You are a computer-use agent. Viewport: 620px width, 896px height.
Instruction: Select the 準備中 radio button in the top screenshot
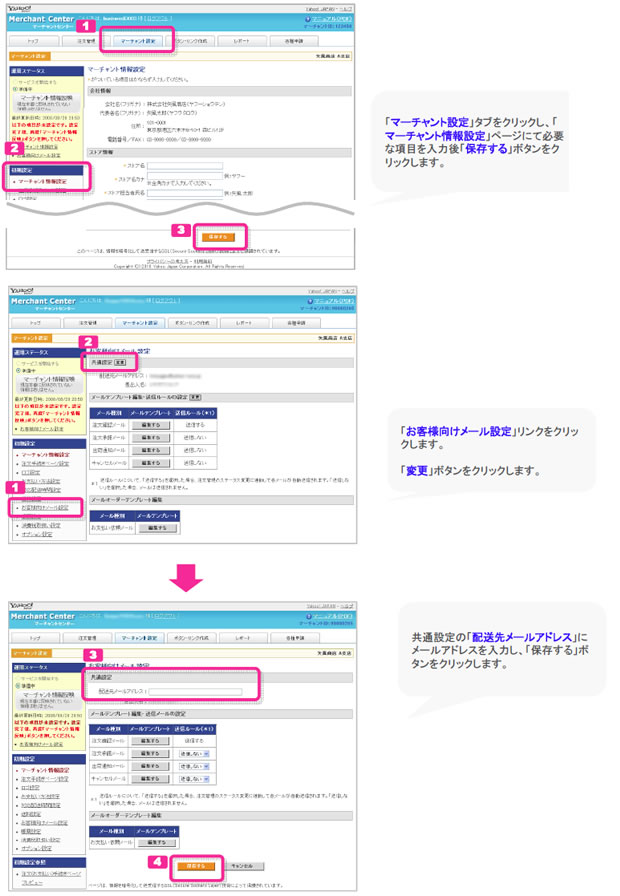[13, 87]
